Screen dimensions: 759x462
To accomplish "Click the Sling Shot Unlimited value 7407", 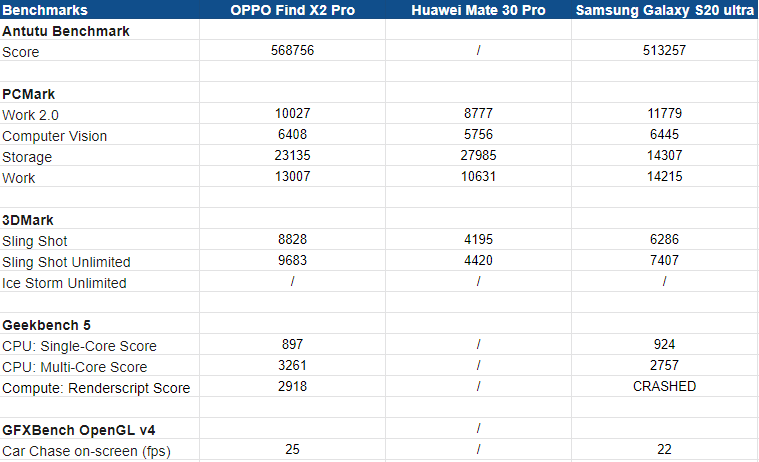I will point(664,261).
